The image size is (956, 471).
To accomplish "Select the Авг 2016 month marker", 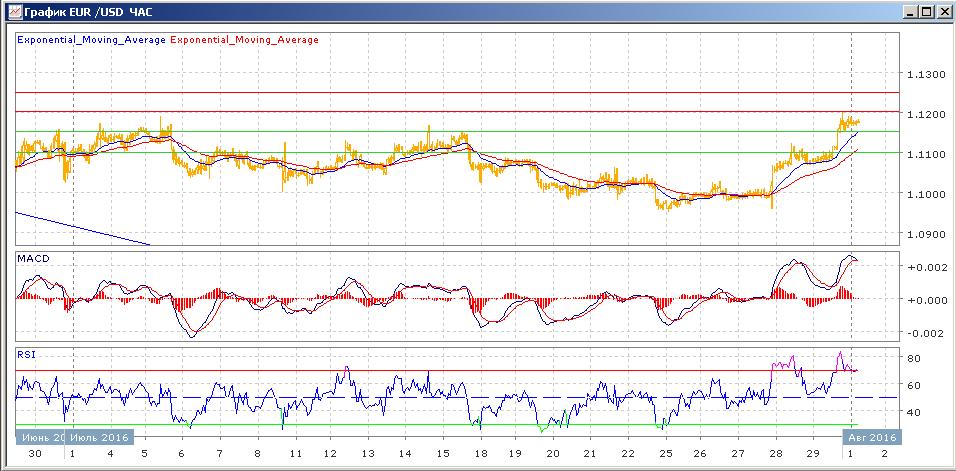I will [870, 437].
